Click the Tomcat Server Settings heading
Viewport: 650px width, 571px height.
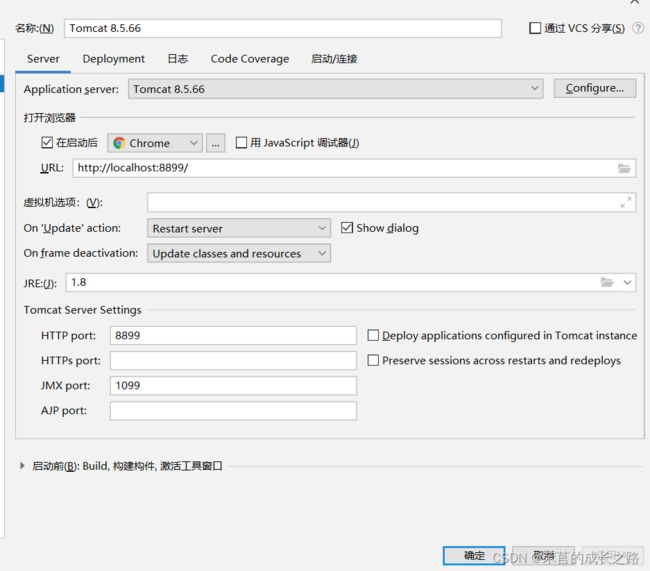tap(82, 310)
